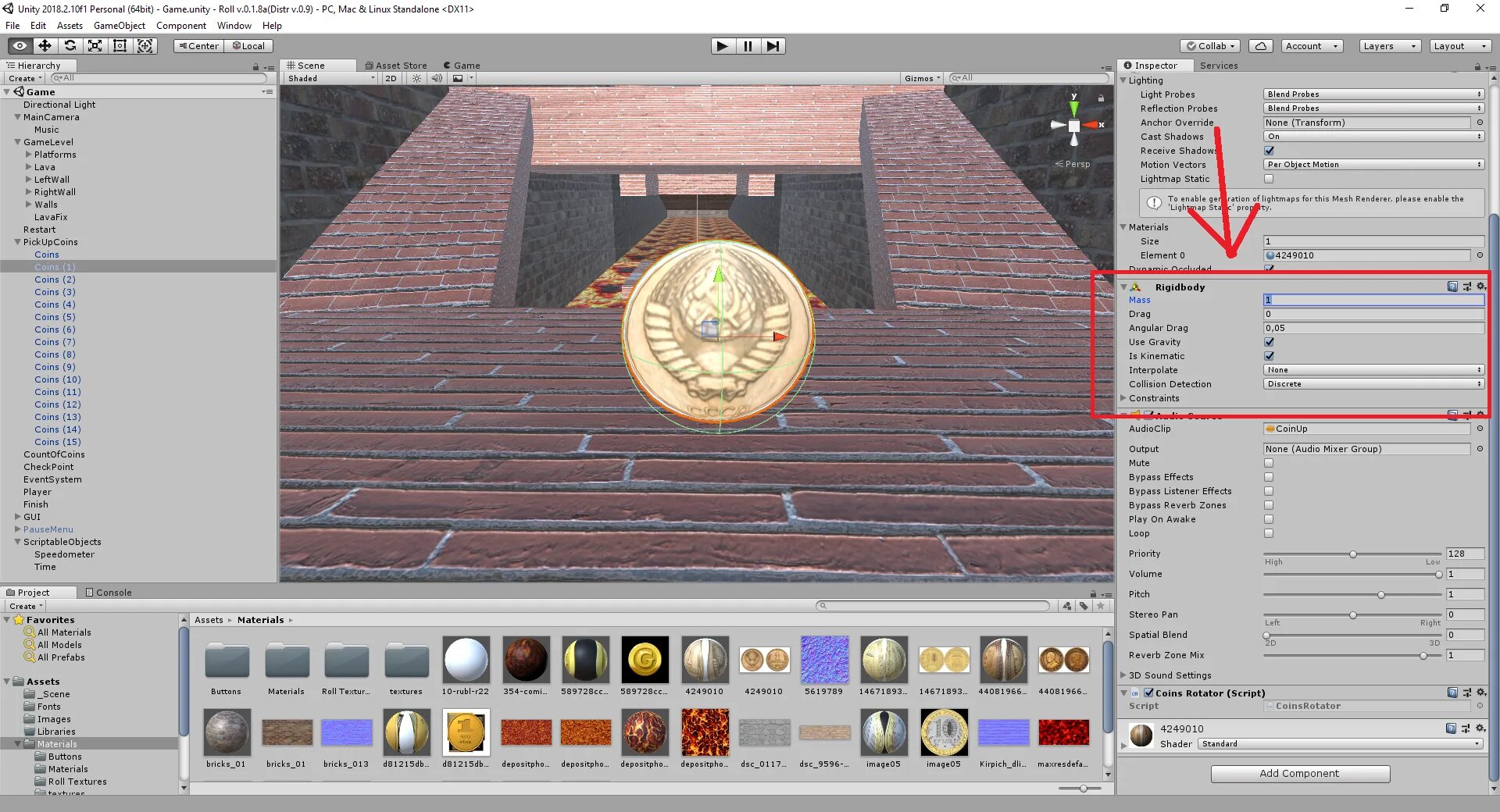The image size is (1500, 812).
Task: Select the Move tool
Action: tap(45, 46)
